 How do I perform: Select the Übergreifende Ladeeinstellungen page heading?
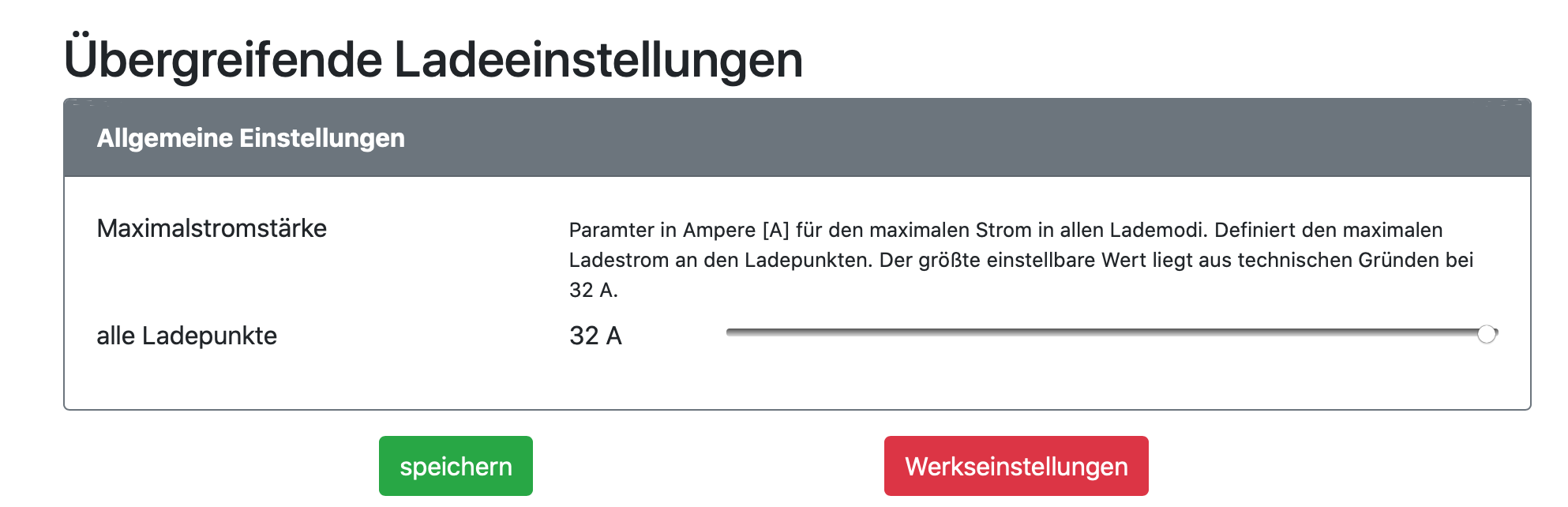point(433,60)
